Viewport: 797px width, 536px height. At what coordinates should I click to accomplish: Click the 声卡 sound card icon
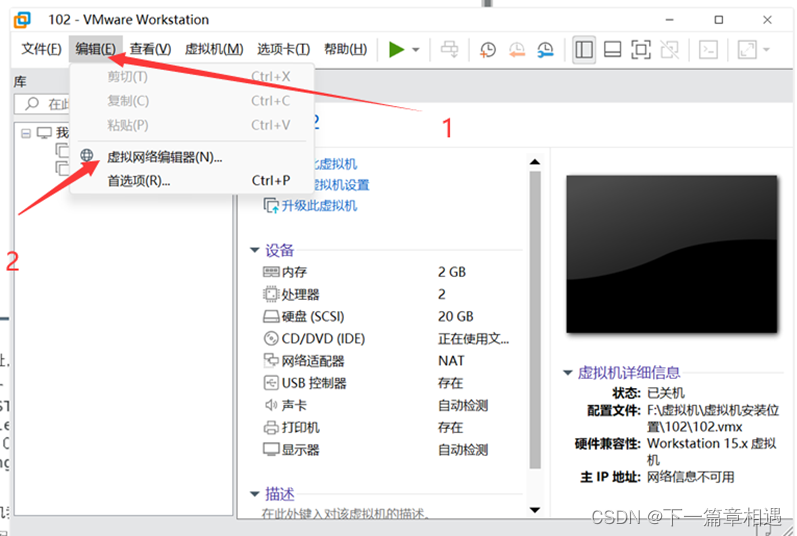pyautogui.click(x=271, y=405)
